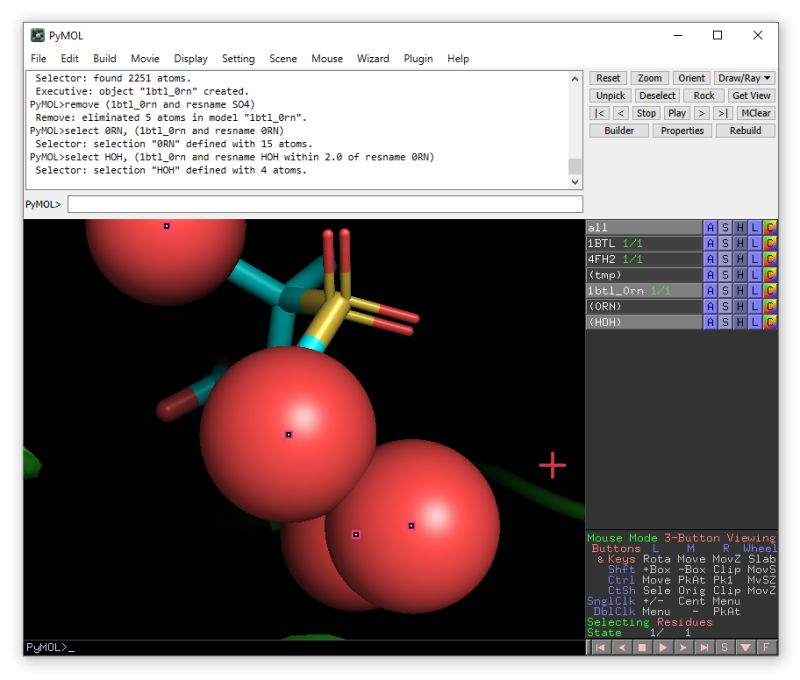Jump to last frame in bottom playback bar
This screenshot has width=800, height=680.
click(x=704, y=647)
